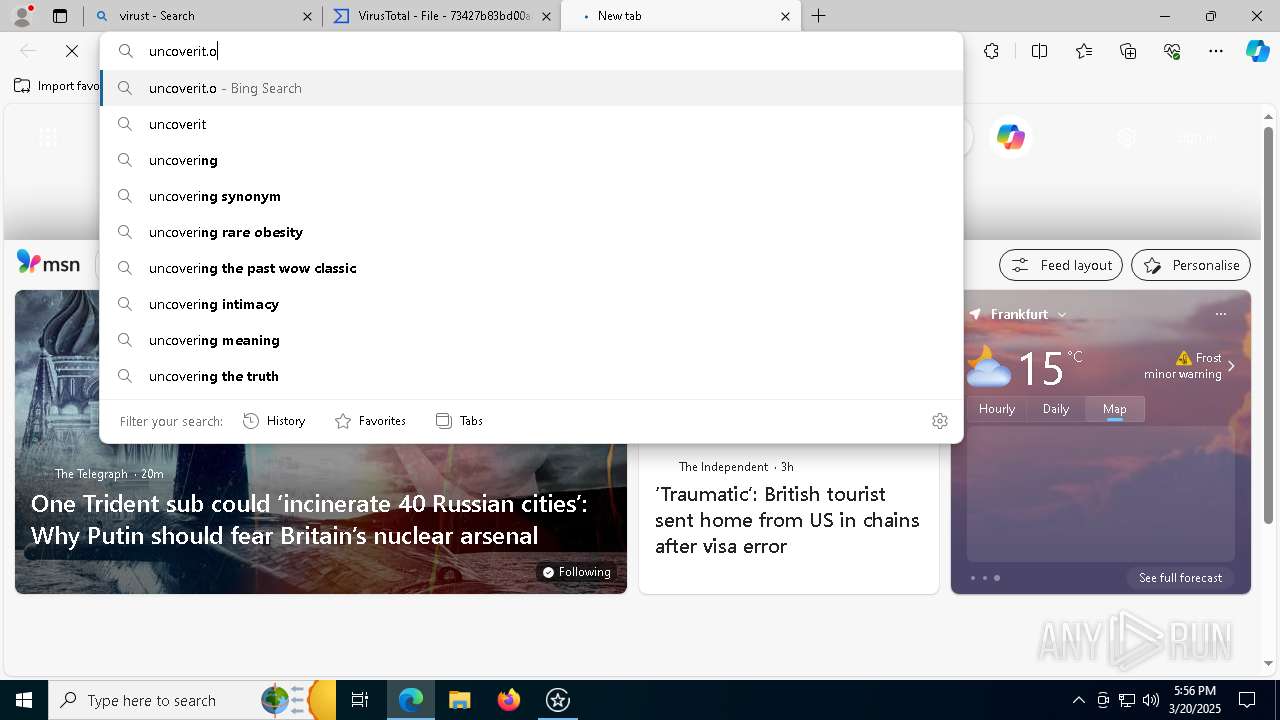1280x720 pixels.
Task: Open the Feed layout button
Action: (1061, 265)
